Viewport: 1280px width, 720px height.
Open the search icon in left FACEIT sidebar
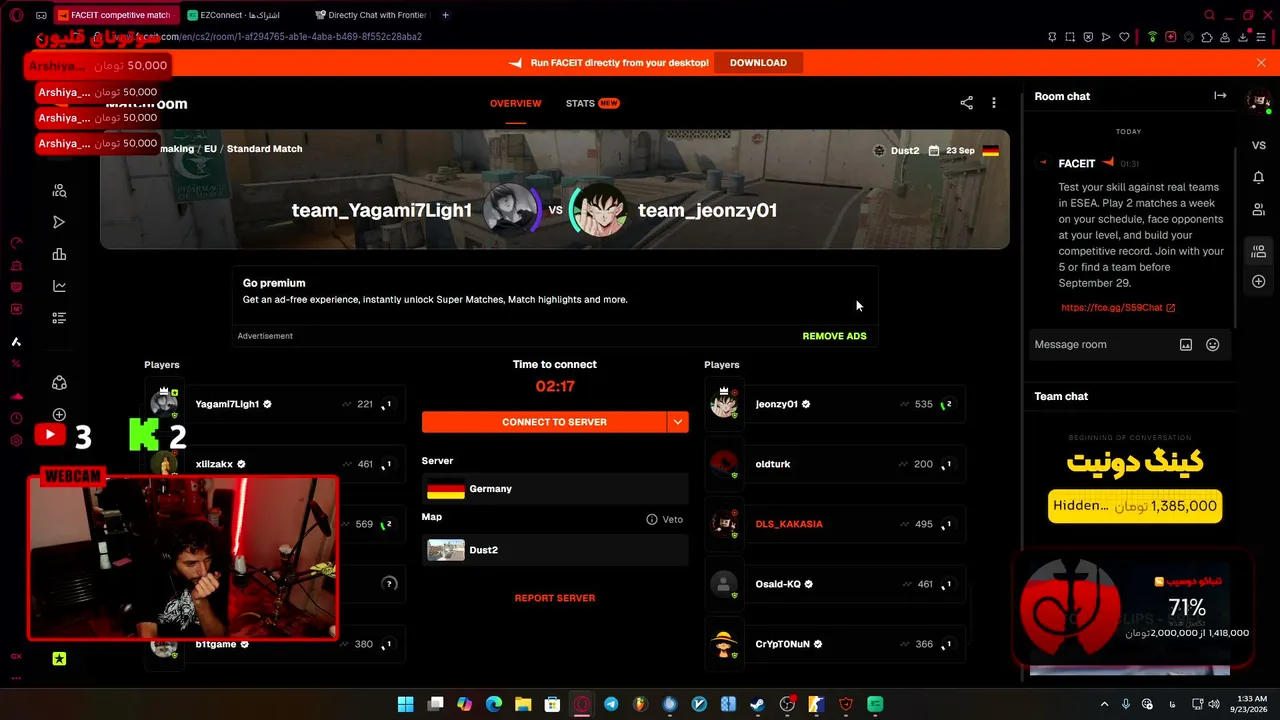tap(59, 190)
